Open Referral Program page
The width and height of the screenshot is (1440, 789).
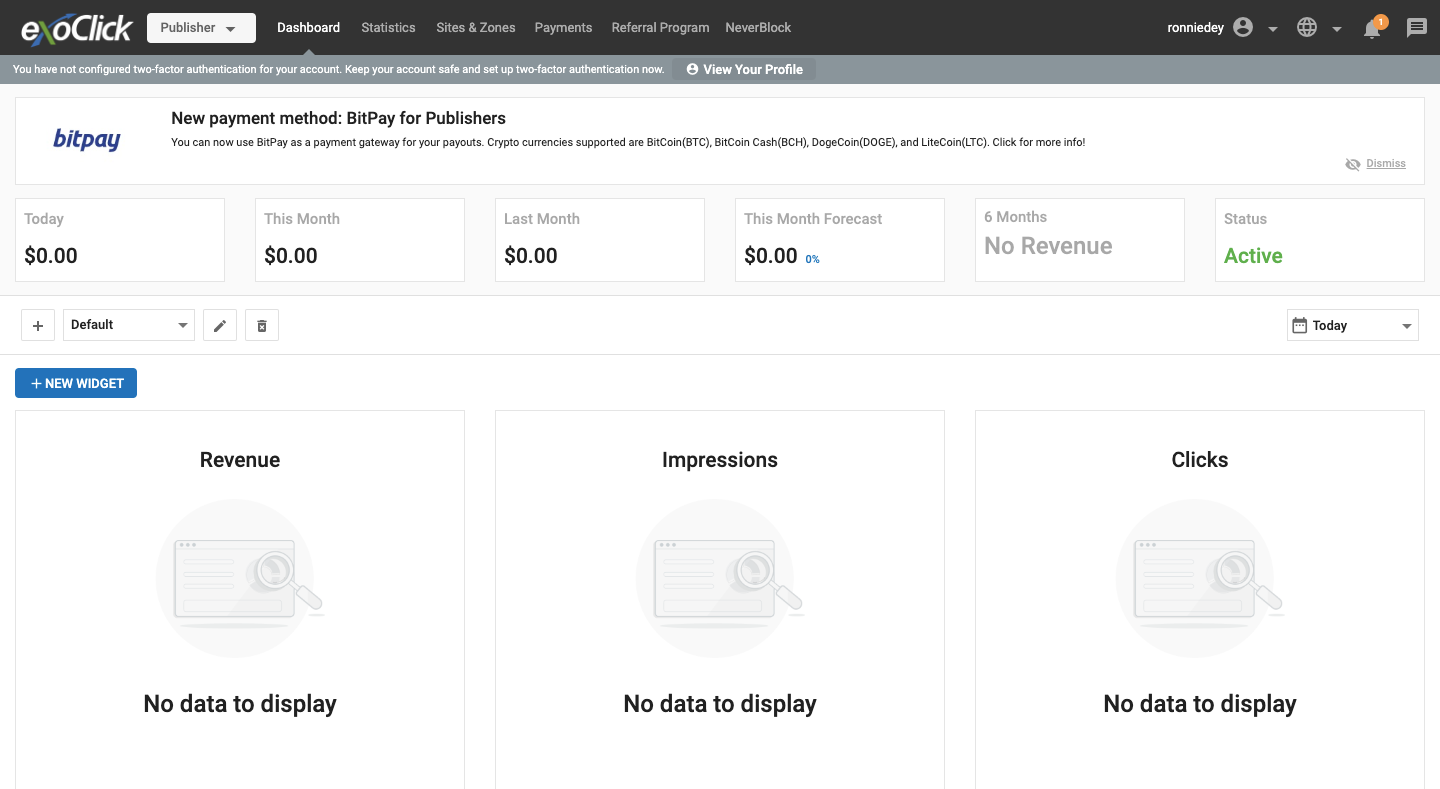click(660, 28)
